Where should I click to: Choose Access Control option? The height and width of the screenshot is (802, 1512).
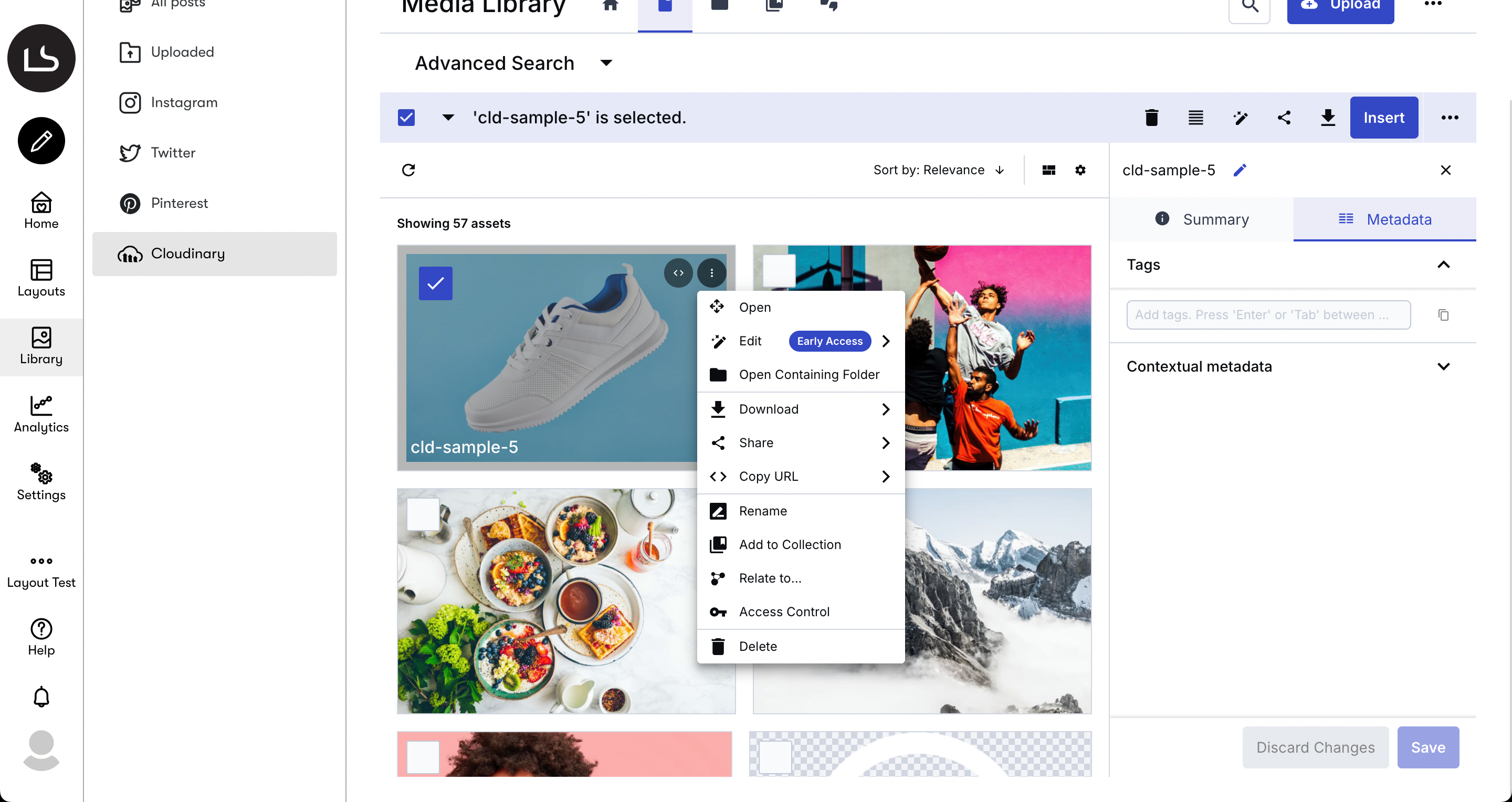801,612
